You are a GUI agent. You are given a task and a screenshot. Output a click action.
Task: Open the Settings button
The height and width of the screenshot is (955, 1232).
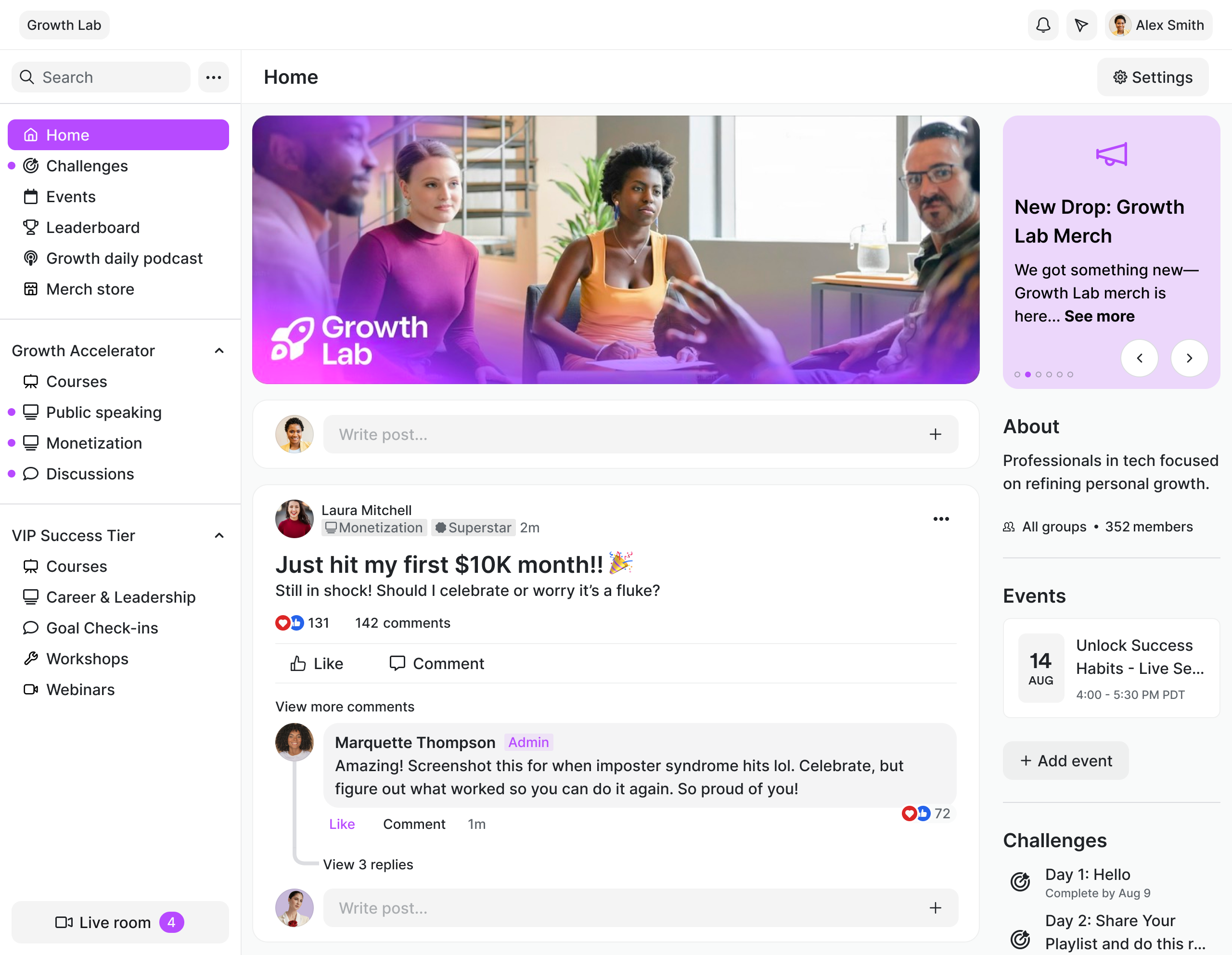pos(1153,77)
